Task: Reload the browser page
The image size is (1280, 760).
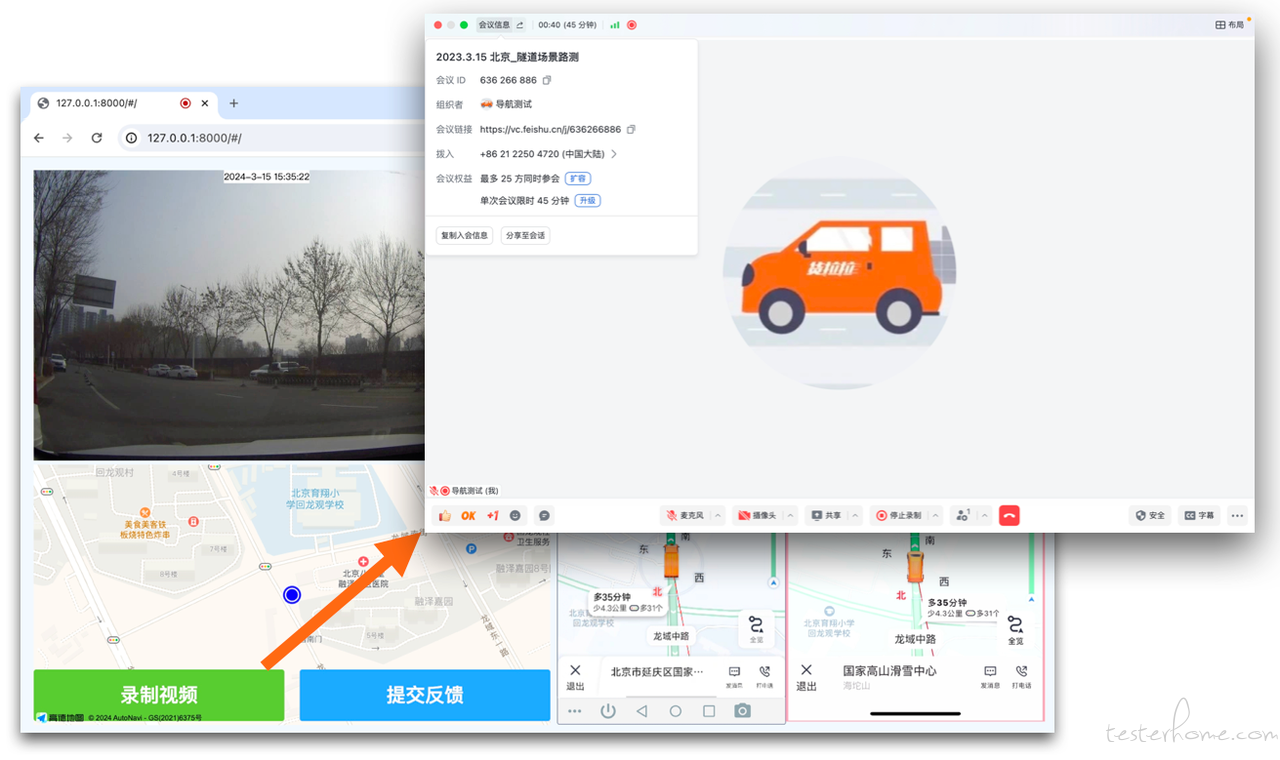Action: pos(97,138)
